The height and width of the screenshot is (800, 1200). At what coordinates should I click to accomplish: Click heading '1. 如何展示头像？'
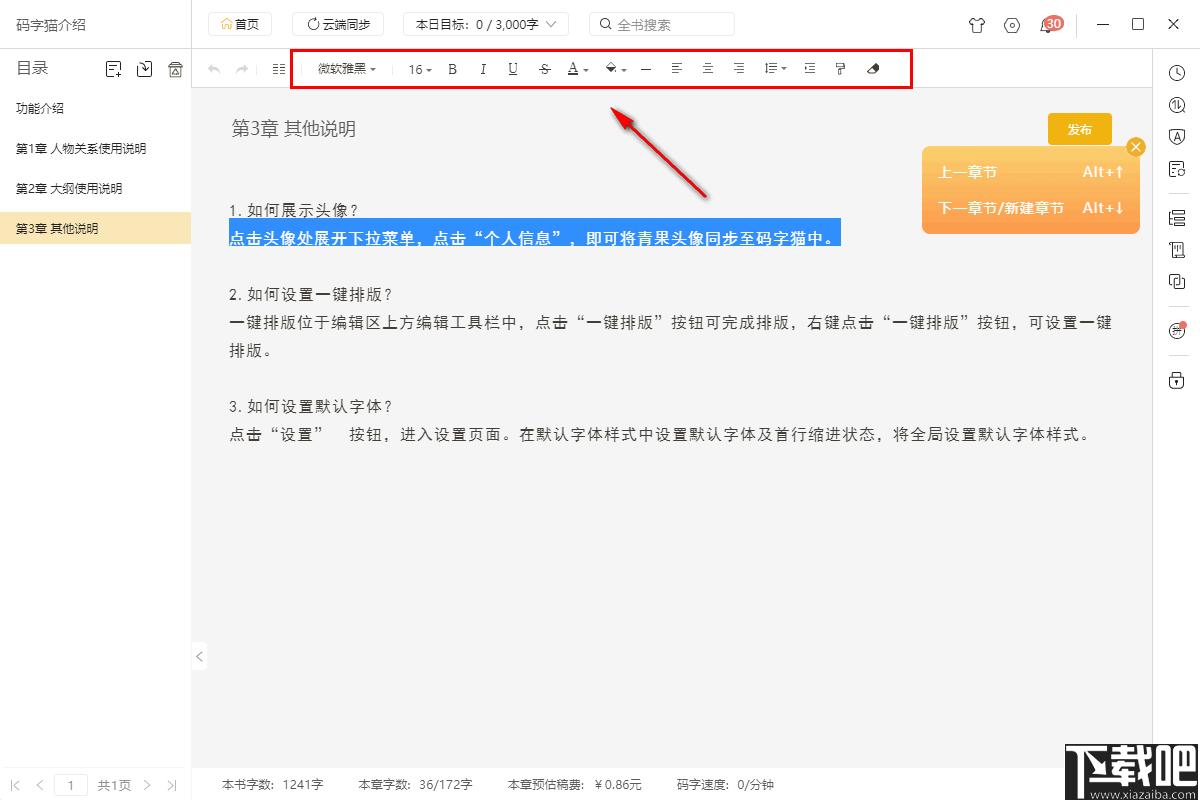pos(294,211)
